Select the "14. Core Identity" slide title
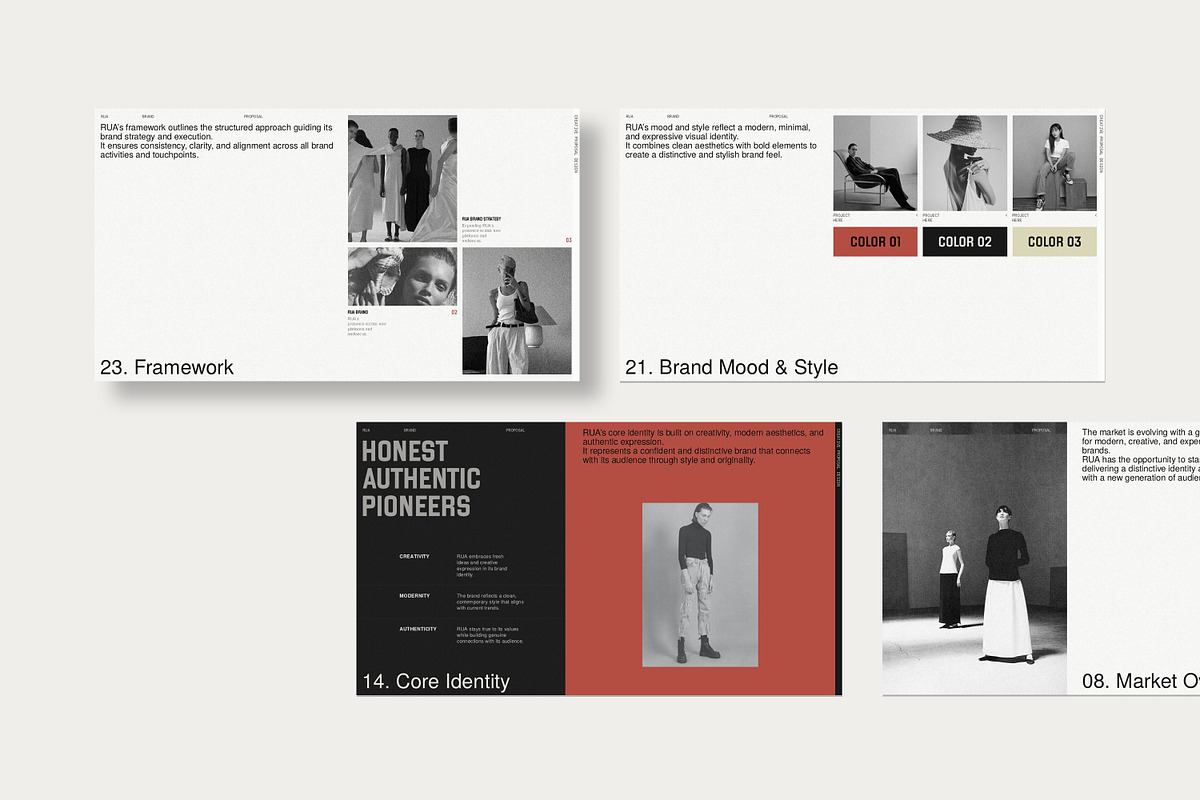This screenshot has width=1200, height=800. click(x=436, y=682)
